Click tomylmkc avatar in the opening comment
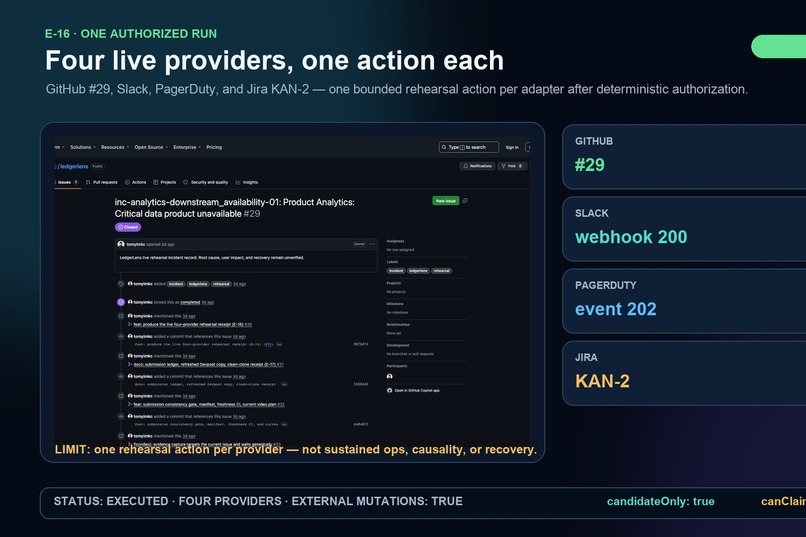 pos(121,244)
